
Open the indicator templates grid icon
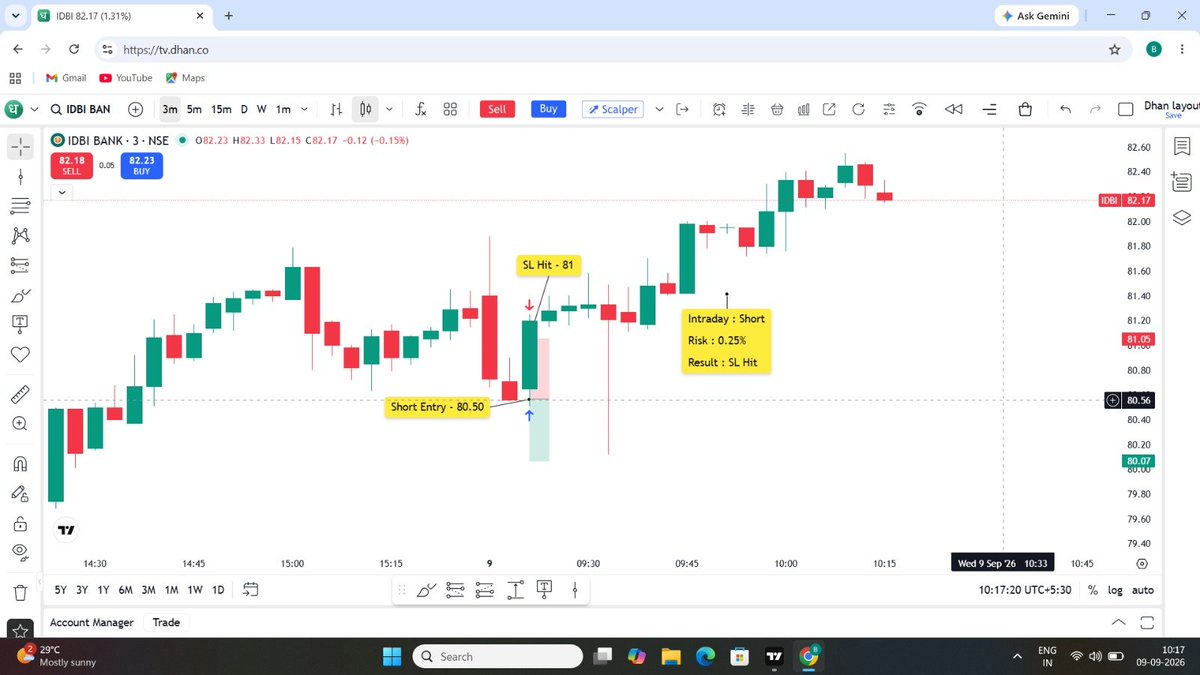450,109
